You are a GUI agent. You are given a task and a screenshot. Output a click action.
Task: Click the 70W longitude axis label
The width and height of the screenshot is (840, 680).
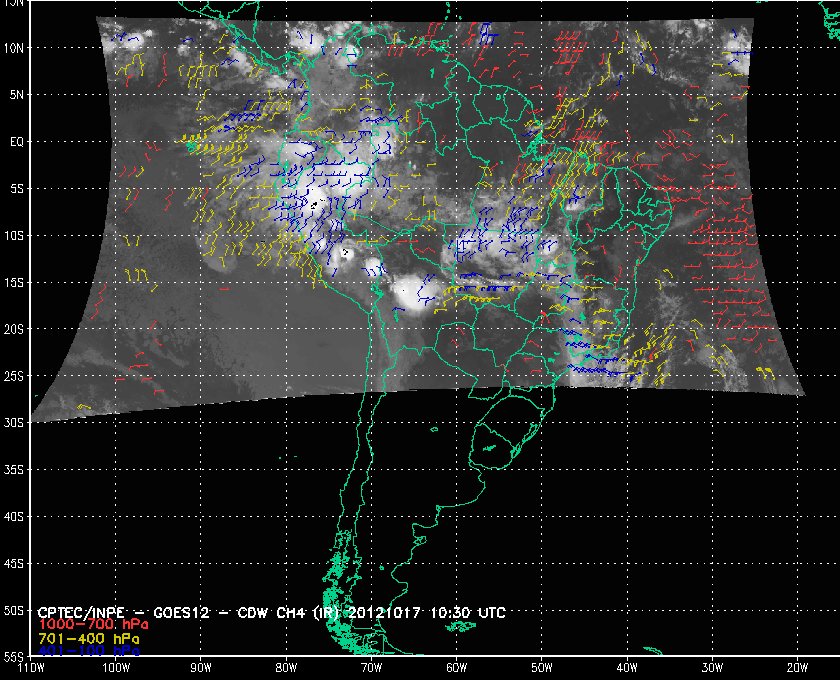pos(370,667)
